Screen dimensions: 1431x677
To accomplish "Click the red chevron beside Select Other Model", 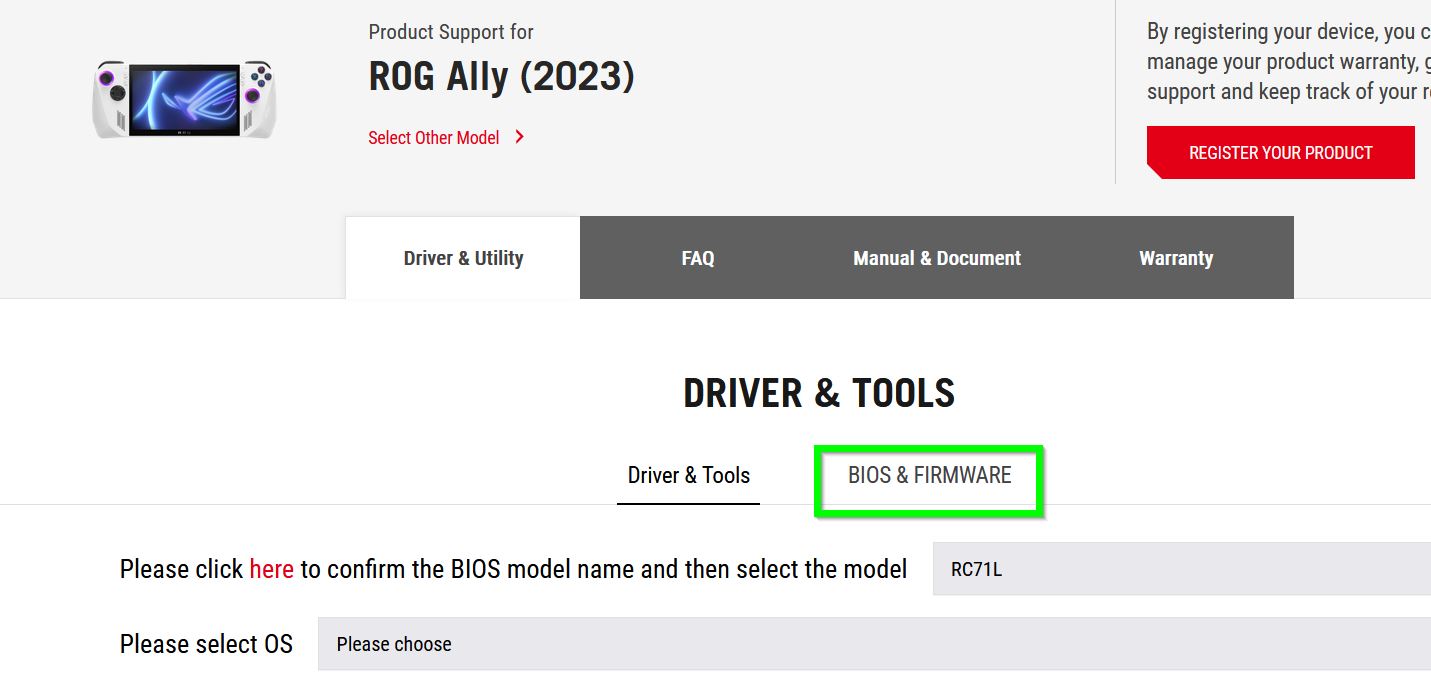I will tap(519, 137).
